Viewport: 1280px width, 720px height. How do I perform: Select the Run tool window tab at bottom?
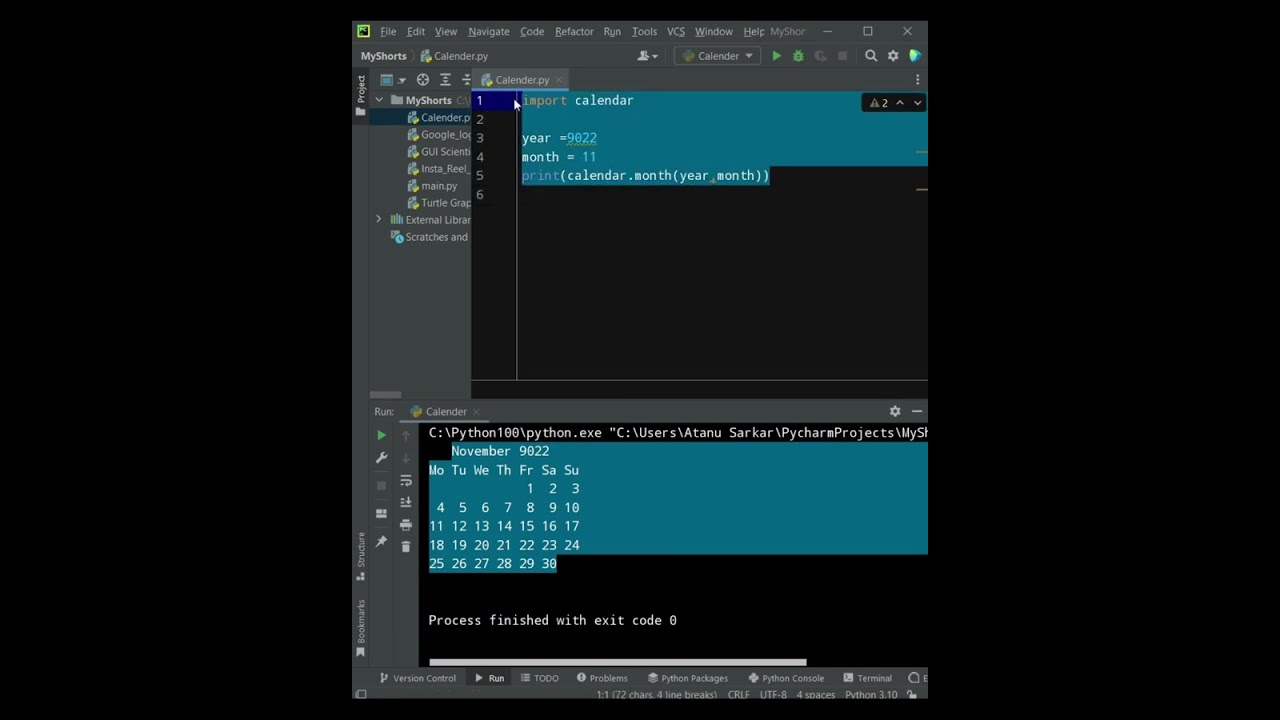click(489, 678)
